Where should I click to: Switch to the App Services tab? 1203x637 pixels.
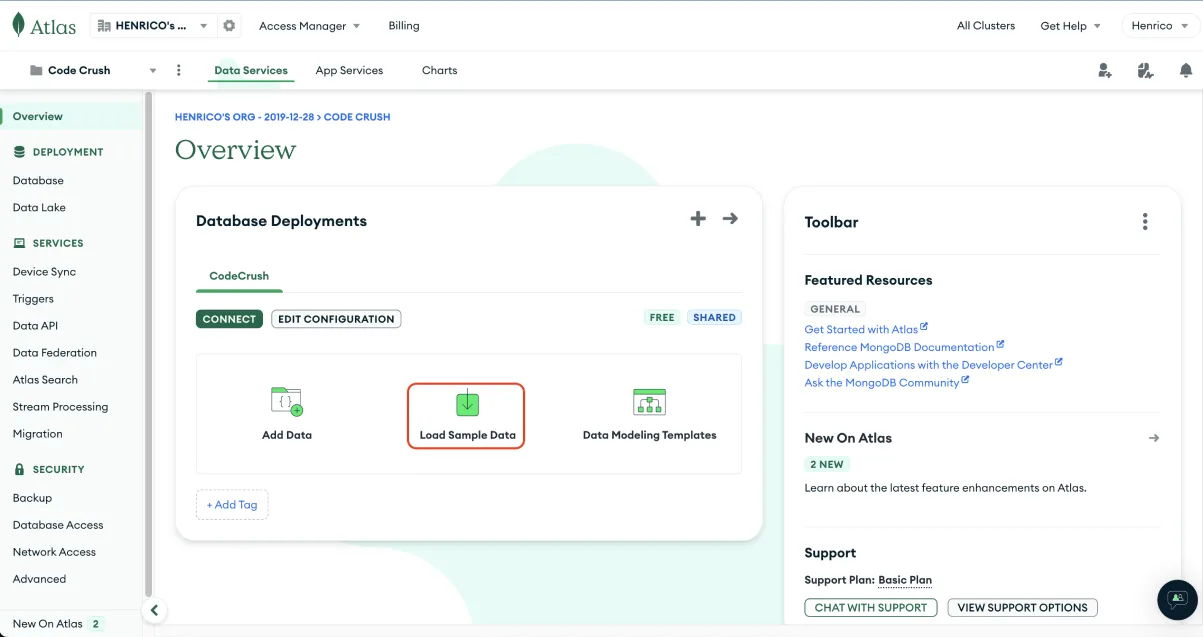coord(349,71)
